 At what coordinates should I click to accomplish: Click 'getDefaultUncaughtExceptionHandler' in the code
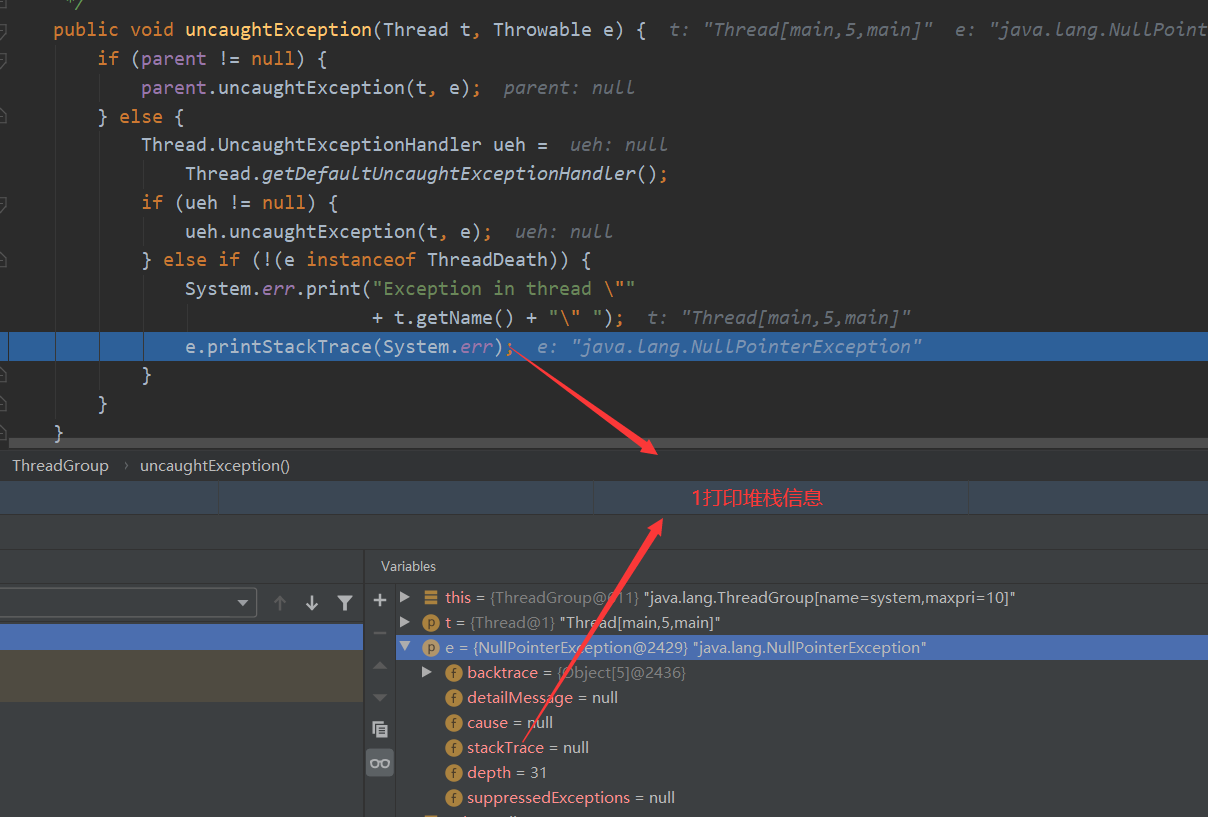click(449, 174)
